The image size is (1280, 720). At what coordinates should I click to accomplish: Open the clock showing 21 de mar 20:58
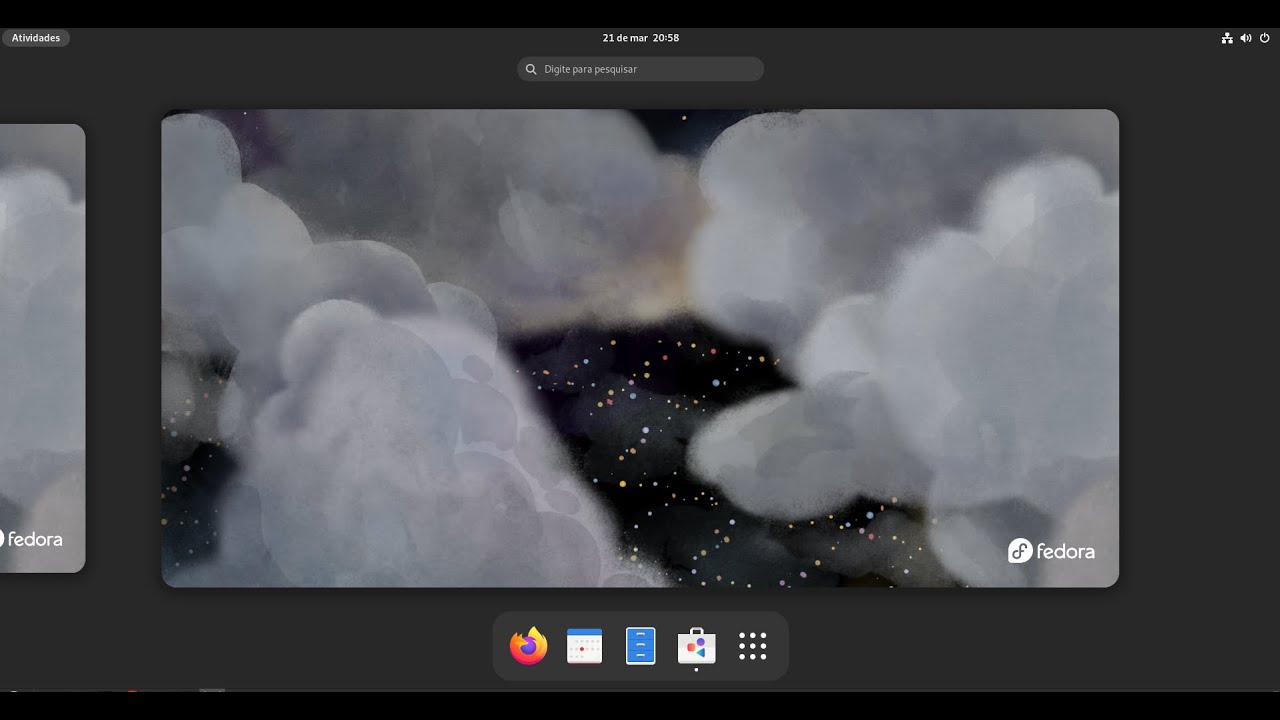pos(641,38)
